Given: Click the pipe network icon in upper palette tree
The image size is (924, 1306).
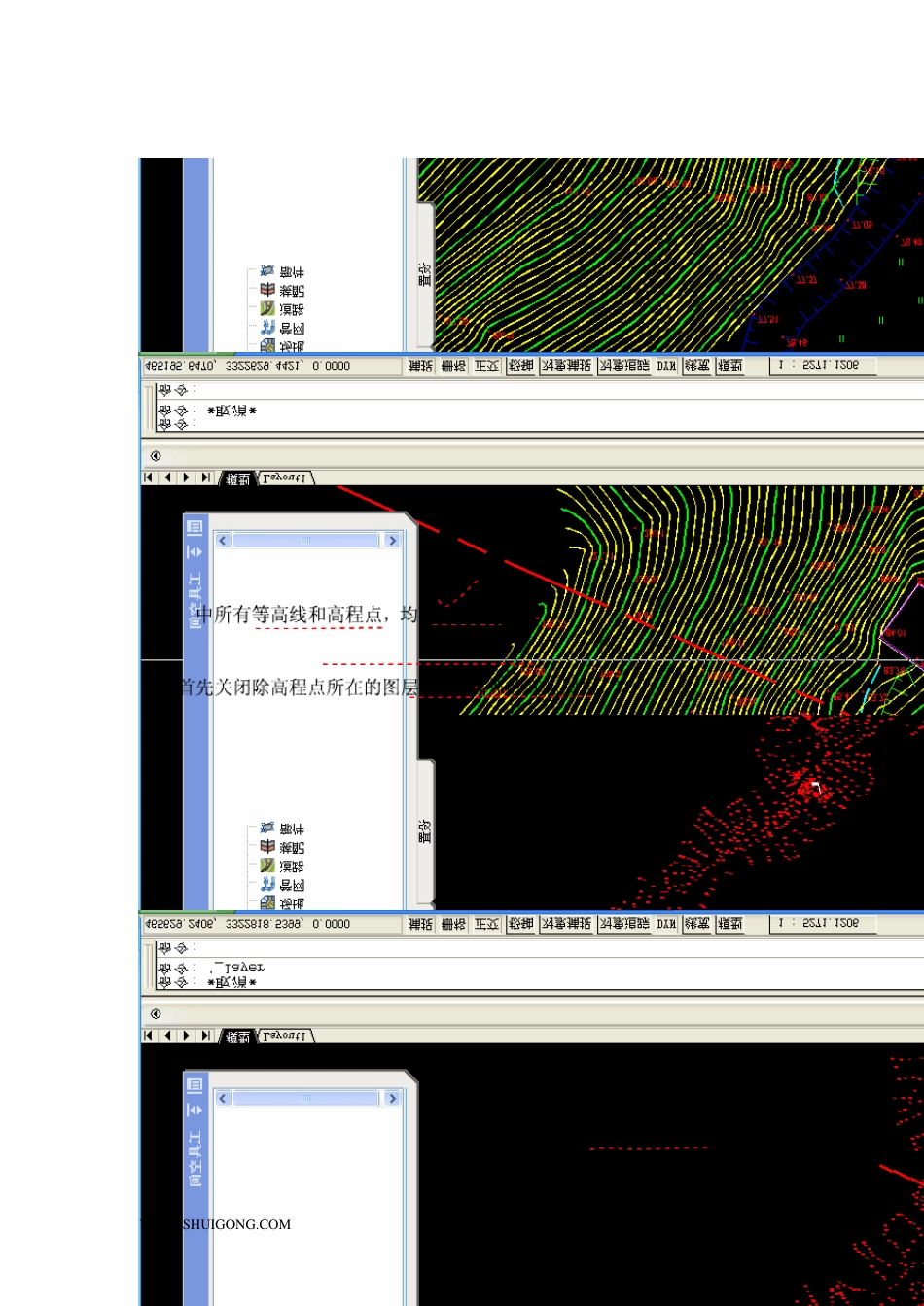Looking at the screenshot, I should point(267,328).
